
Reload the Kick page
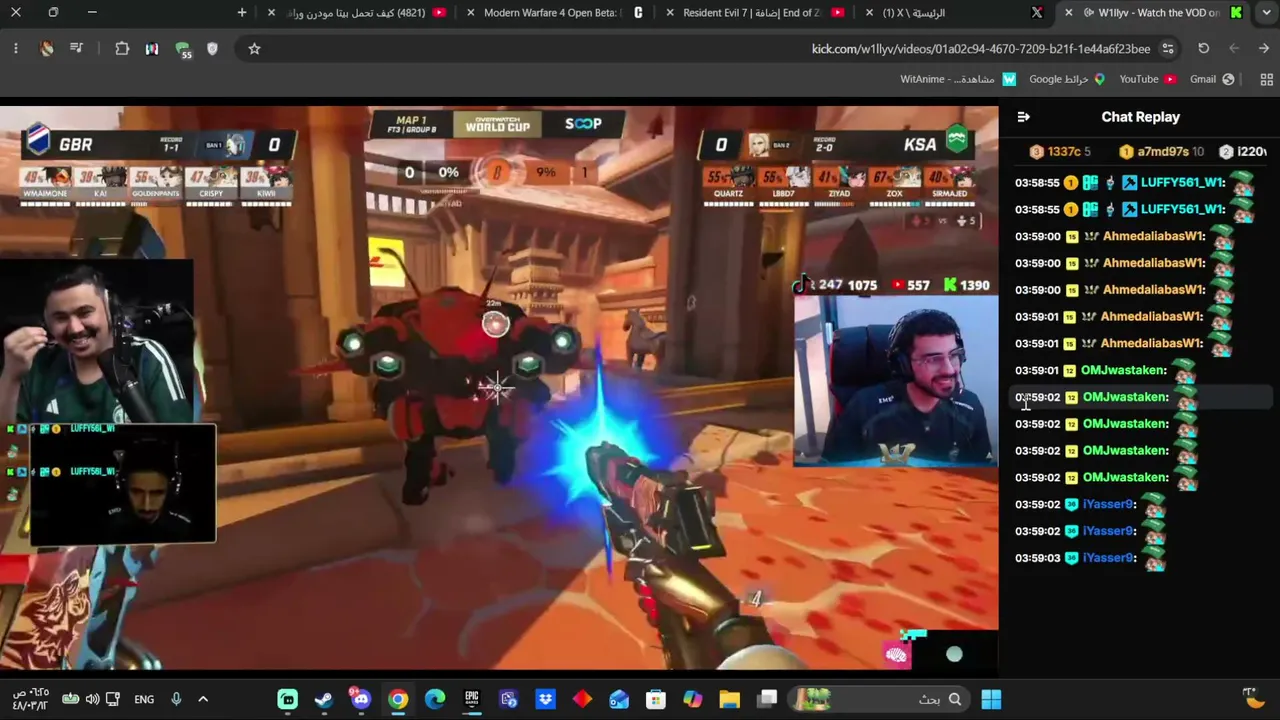[x=1204, y=48]
